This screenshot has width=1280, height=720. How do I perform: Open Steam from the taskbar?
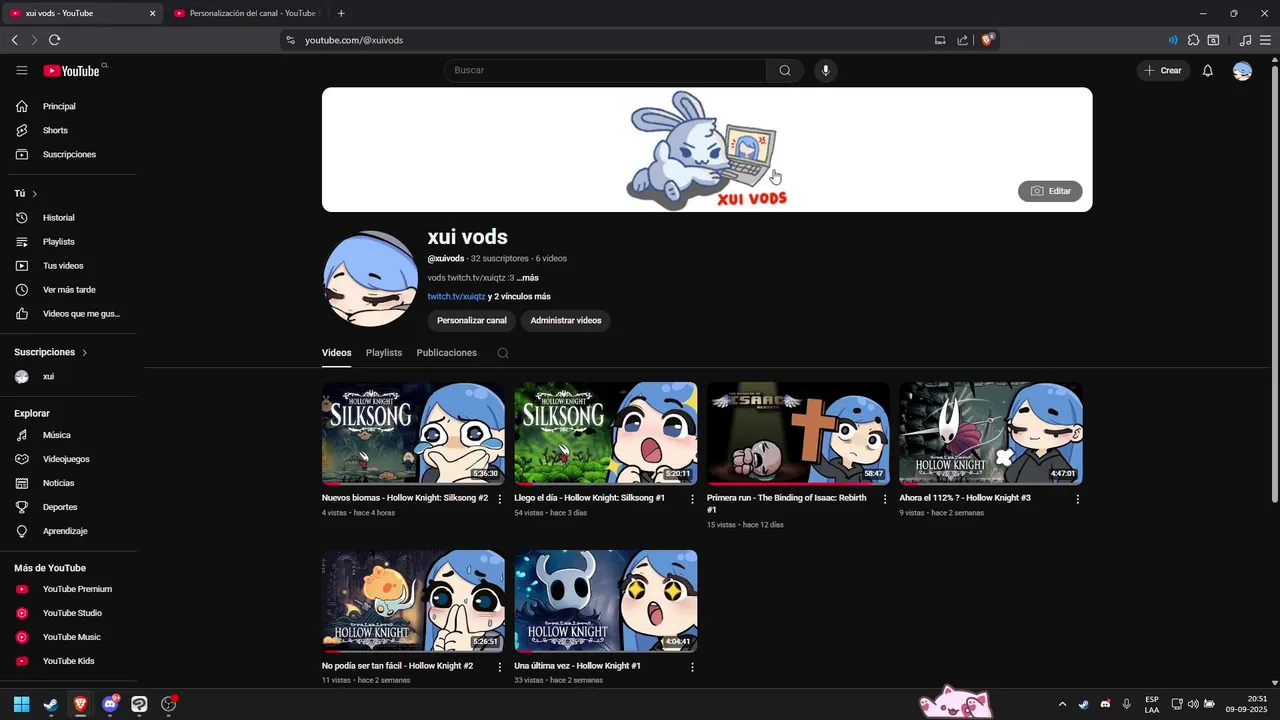(51, 704)
